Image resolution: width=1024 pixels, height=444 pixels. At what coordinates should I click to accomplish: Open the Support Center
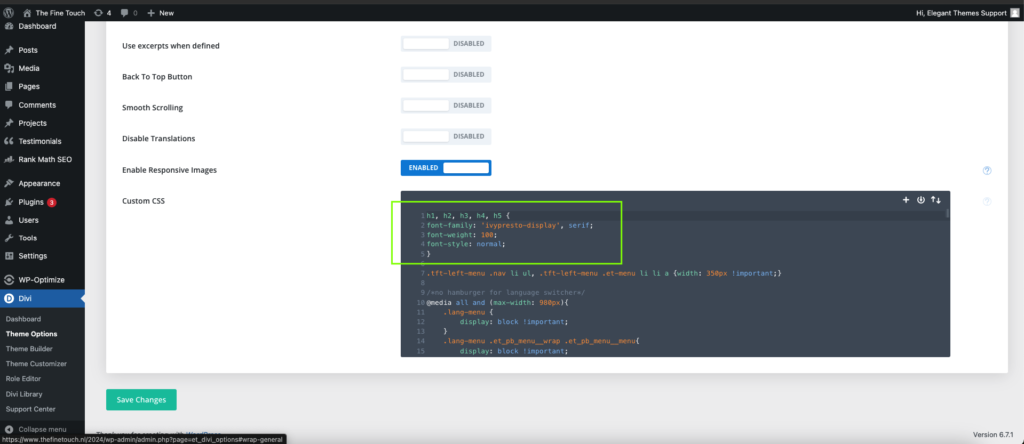31,409
